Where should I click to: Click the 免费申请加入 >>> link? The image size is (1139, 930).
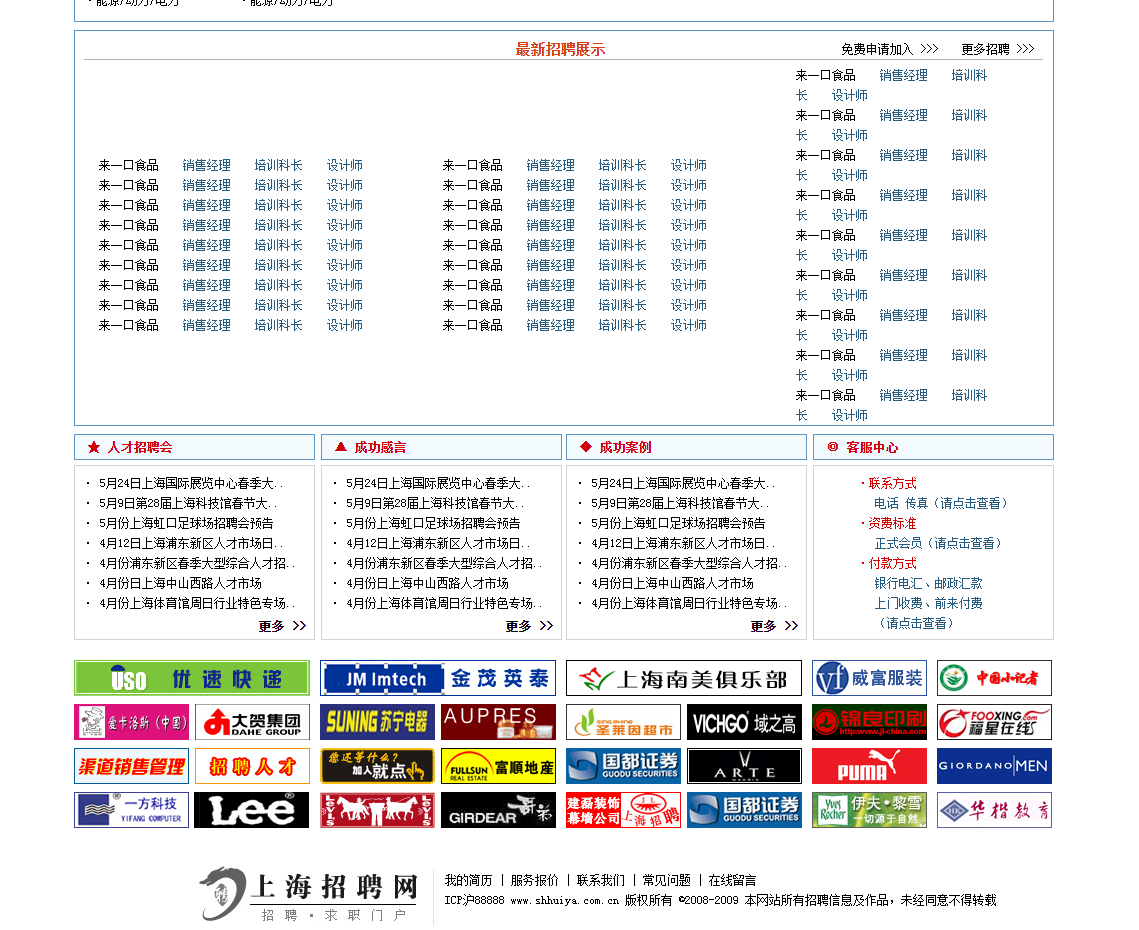point(890,49)
